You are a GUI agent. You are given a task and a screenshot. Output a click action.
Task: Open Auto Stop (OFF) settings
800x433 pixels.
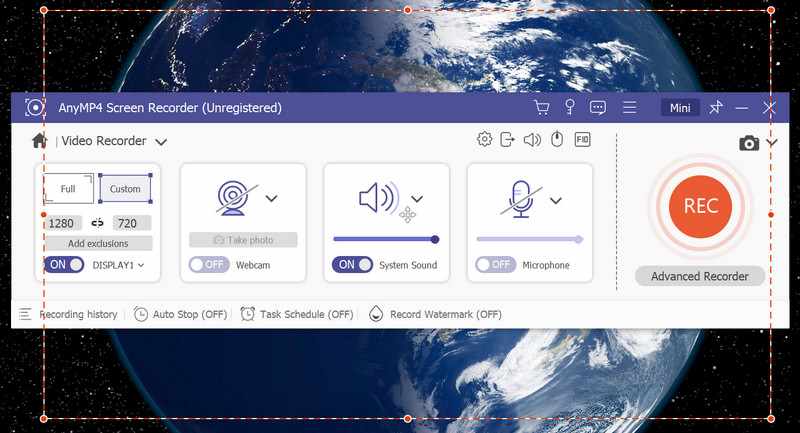190,314
